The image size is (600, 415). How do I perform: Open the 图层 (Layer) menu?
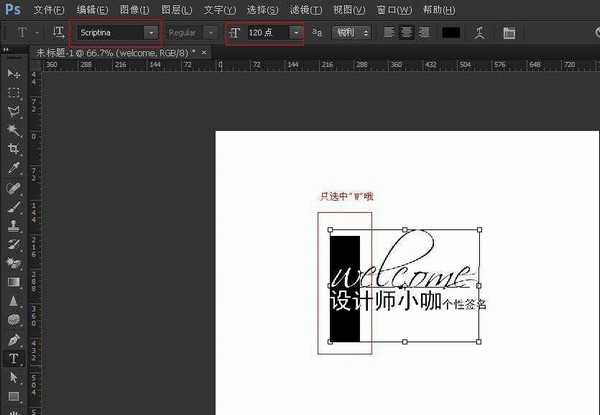[176, 10]
